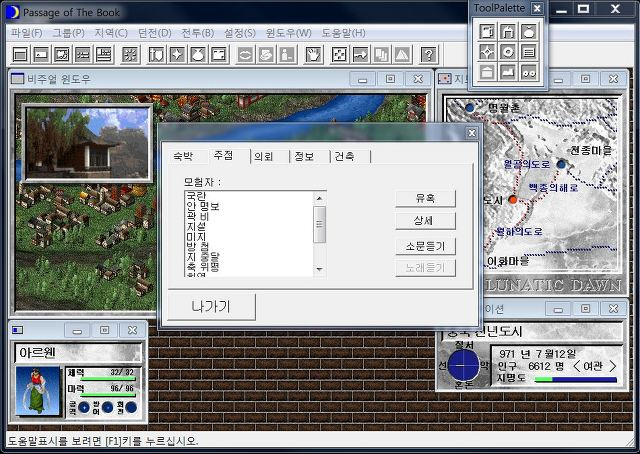Click the bed icon in ToolPalette
The image size is (640, 454).
click(x=508, y=72)
